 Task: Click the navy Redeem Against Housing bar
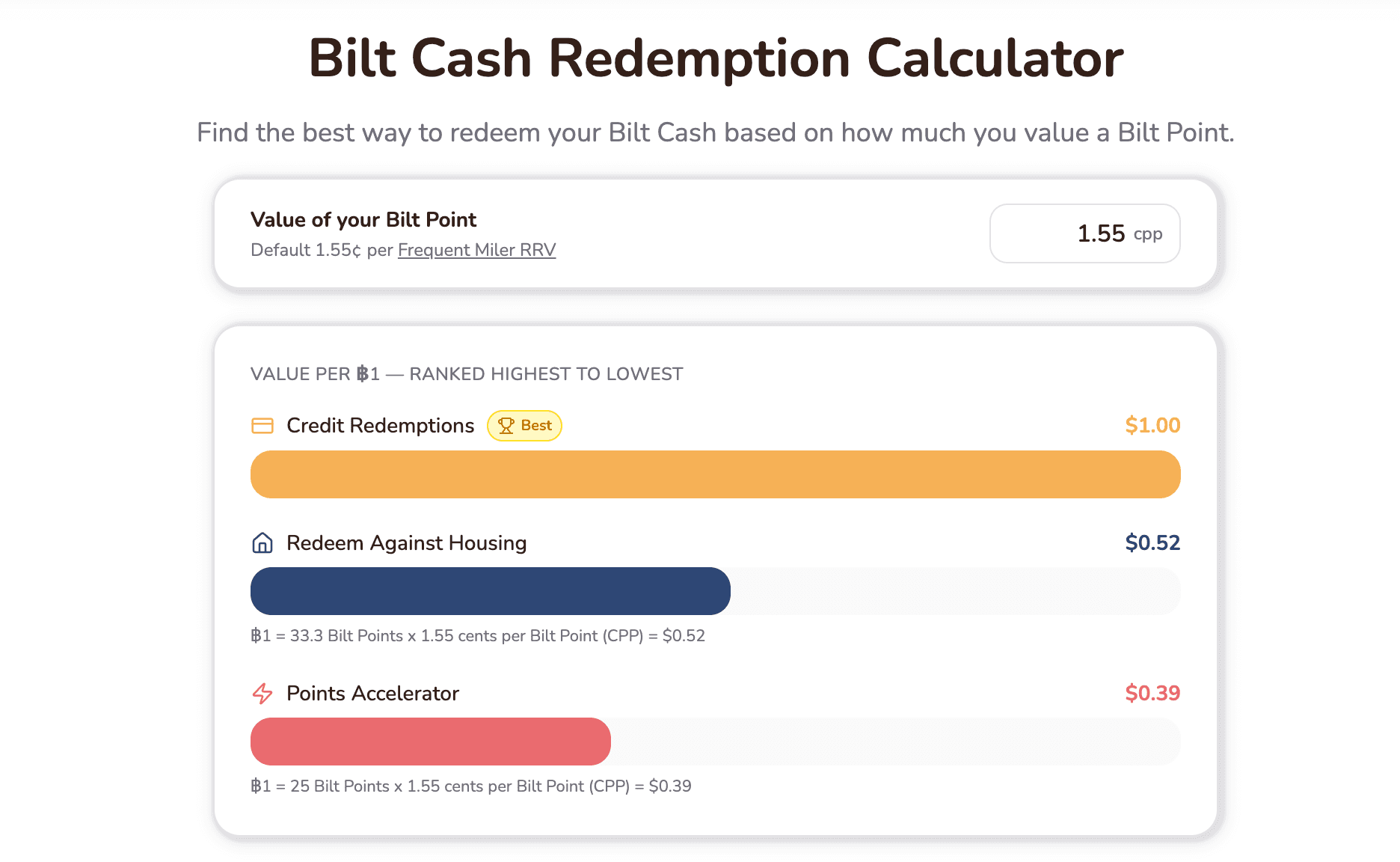(x=490, y=591)
